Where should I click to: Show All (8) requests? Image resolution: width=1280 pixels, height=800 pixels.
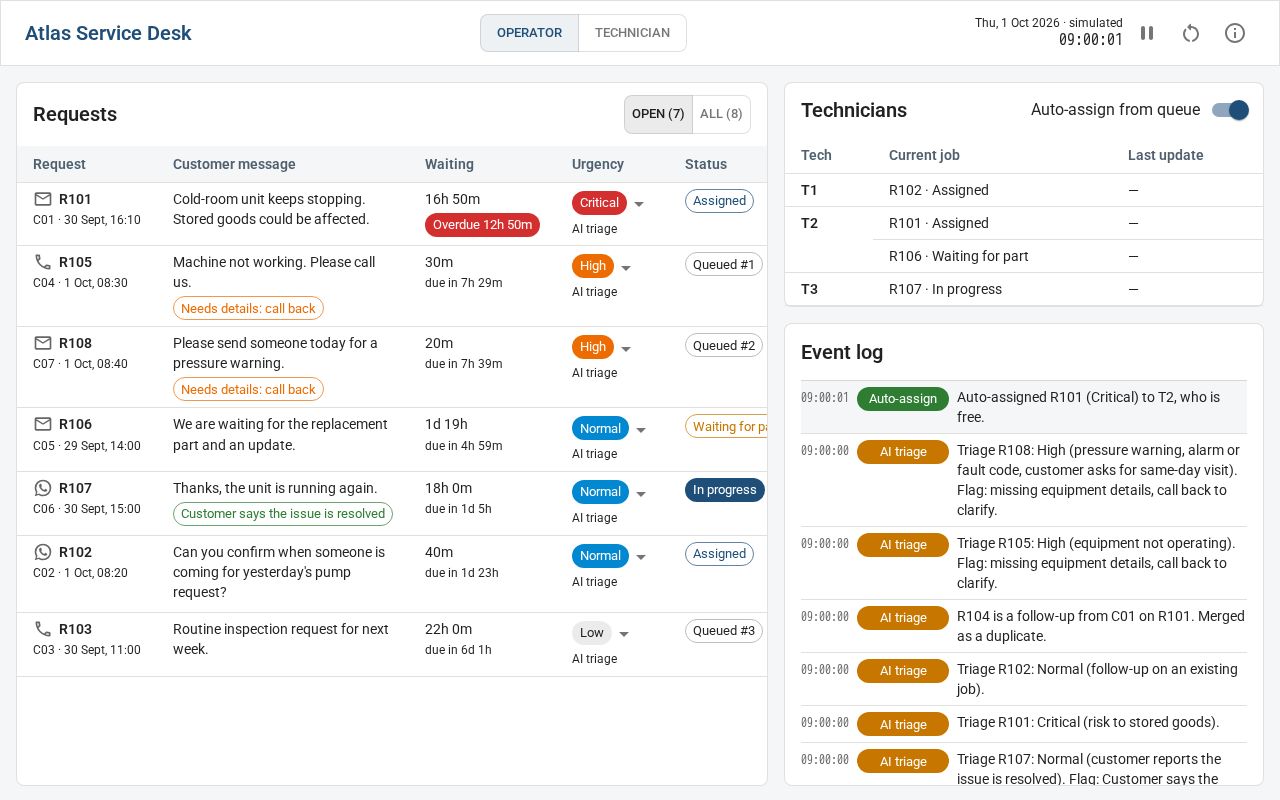[x=721, y=114]
